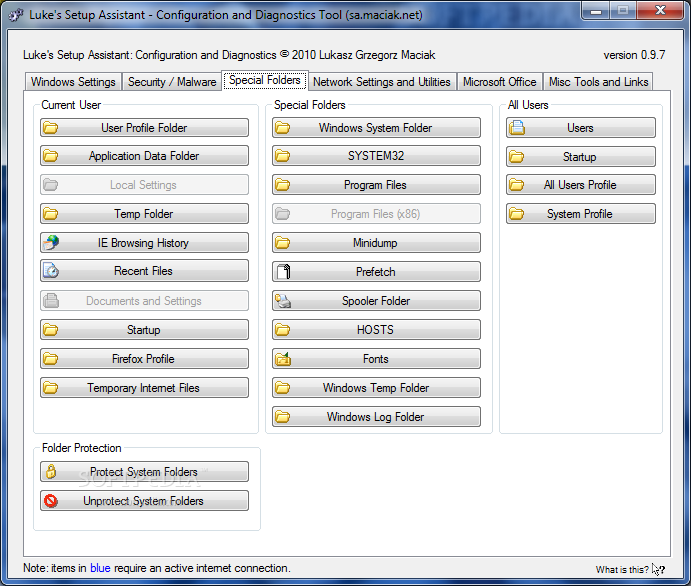The image size is (691, 586).
Task: Open the Fonts folder by its label
Action: [375, 359]
